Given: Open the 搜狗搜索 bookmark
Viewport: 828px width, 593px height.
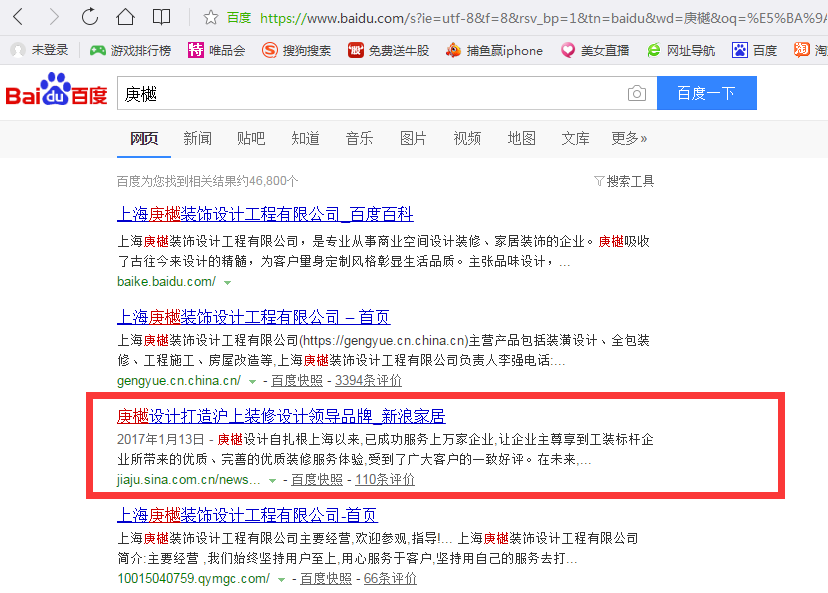Looking at the screenshot, I should point(296,50).
